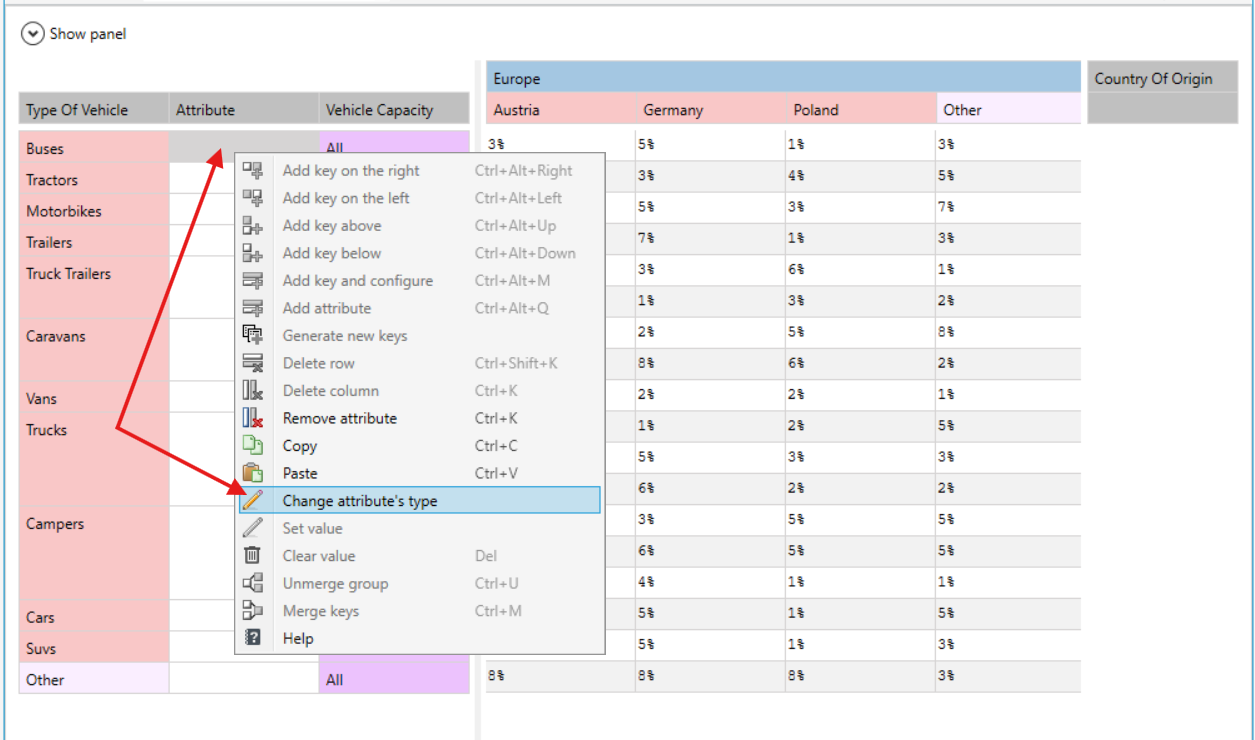Click the Paste clipboard icon
Screen dimensions: 1255x740
pyautogui.click(x=253, y=473)
